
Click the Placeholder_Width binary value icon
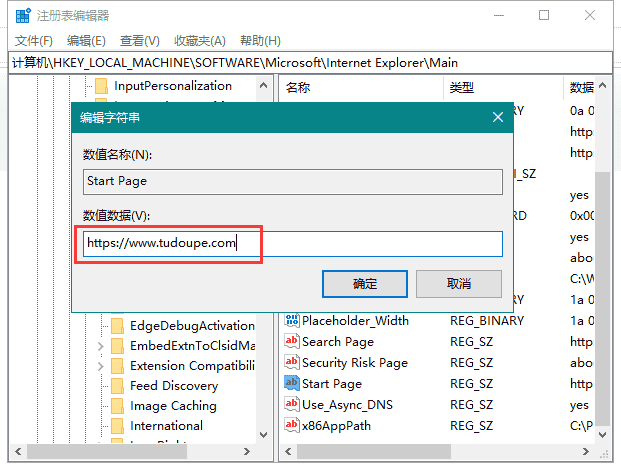[291, 320]
